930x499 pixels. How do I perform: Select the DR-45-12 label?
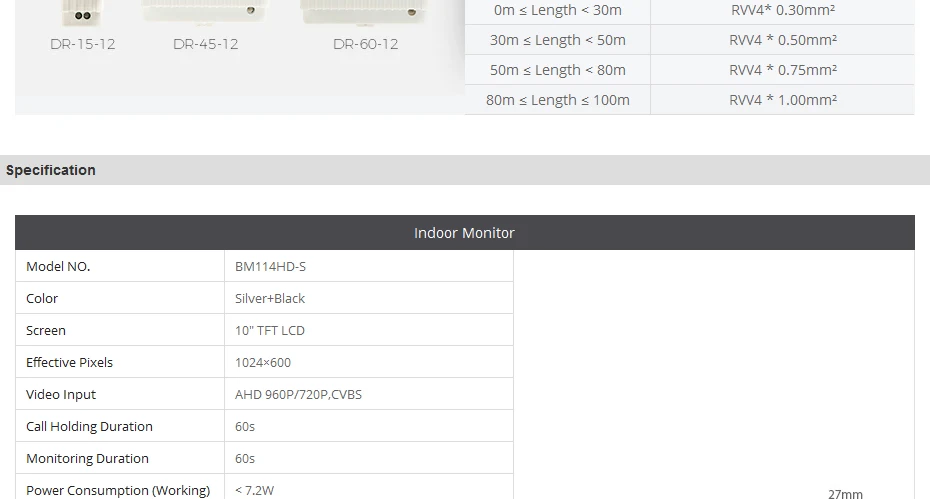(x=205, y=44)
